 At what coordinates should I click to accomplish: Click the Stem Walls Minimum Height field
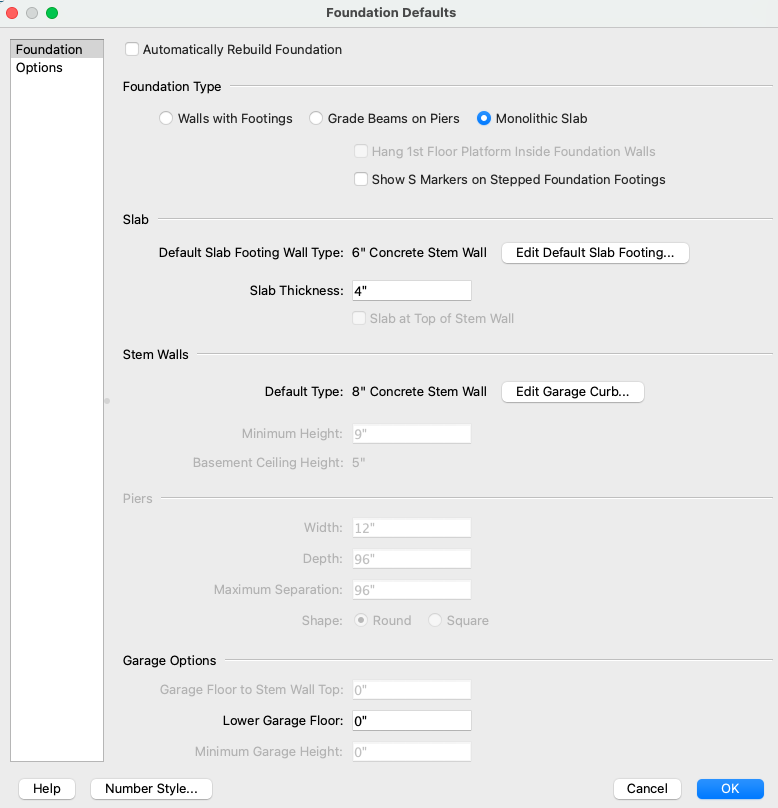click(x=410, y=434)
